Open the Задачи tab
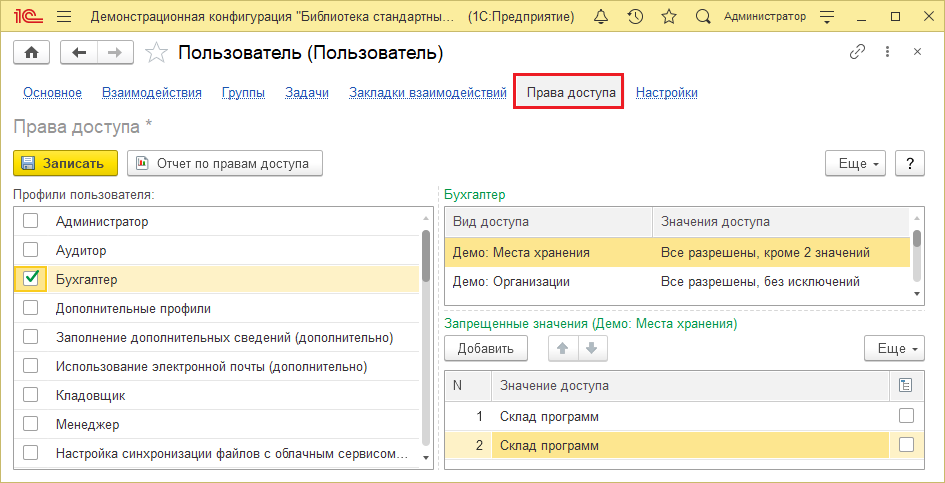 point(307,93)
